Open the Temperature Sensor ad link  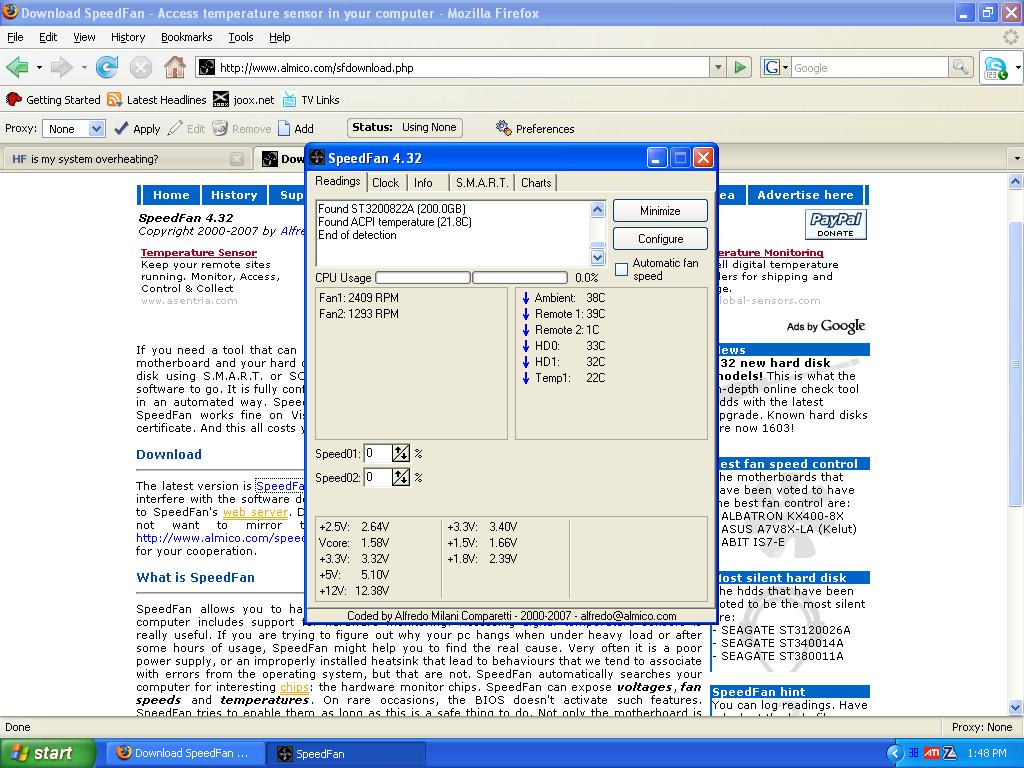(199, 252)
